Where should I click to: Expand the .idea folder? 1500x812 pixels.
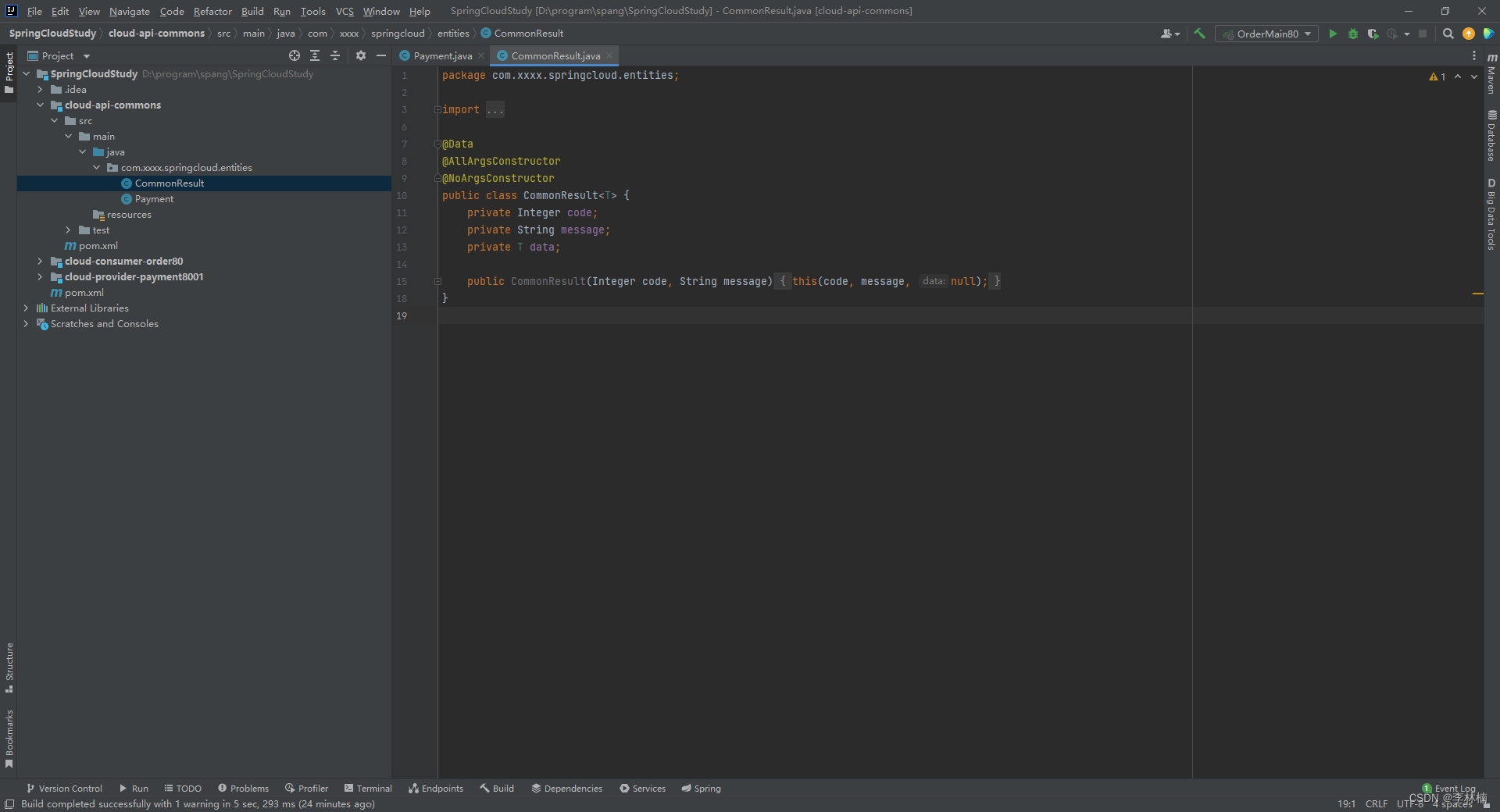(x=41, y=89)
